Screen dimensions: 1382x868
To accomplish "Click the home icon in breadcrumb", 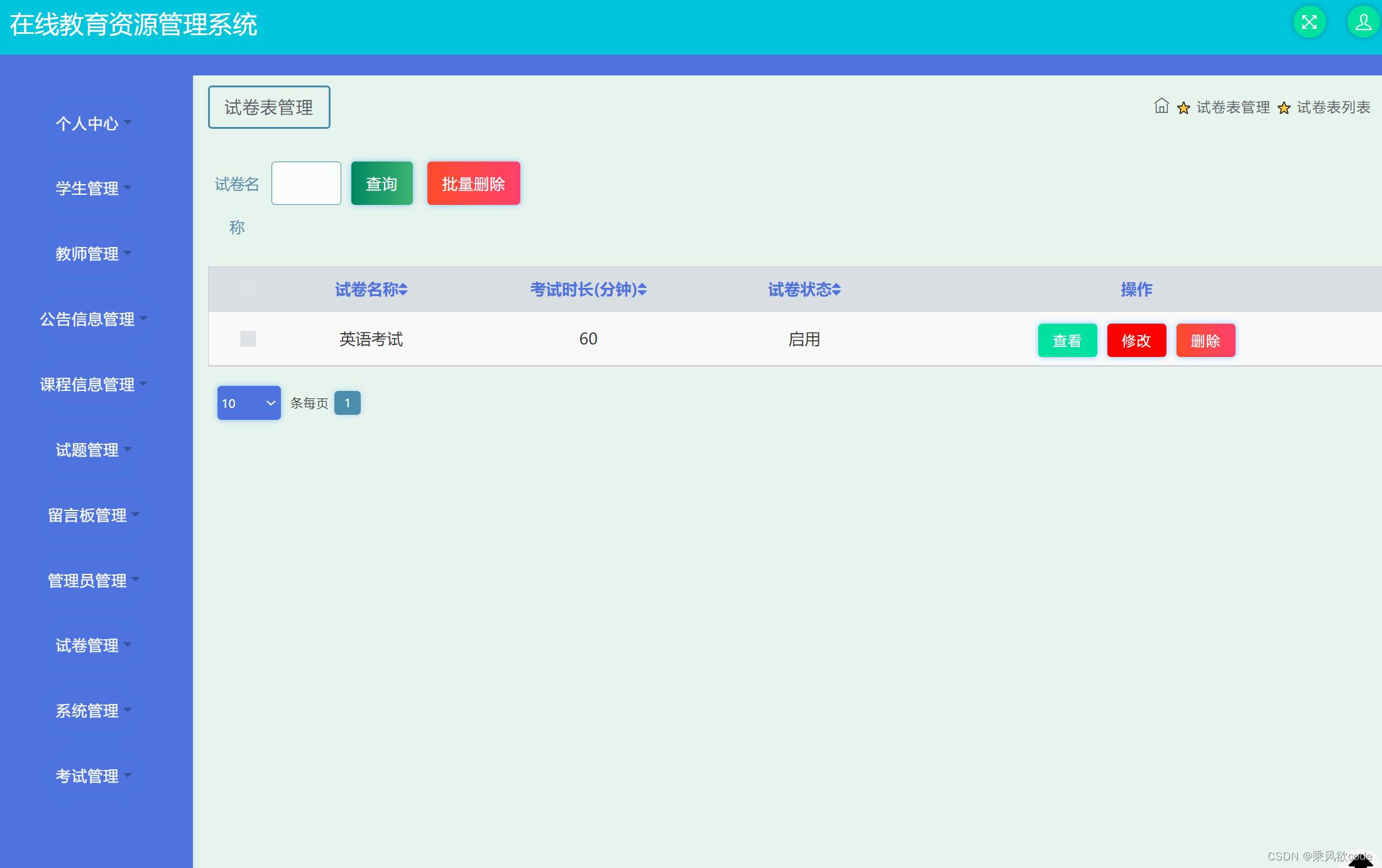I will tap(1161, 106).
